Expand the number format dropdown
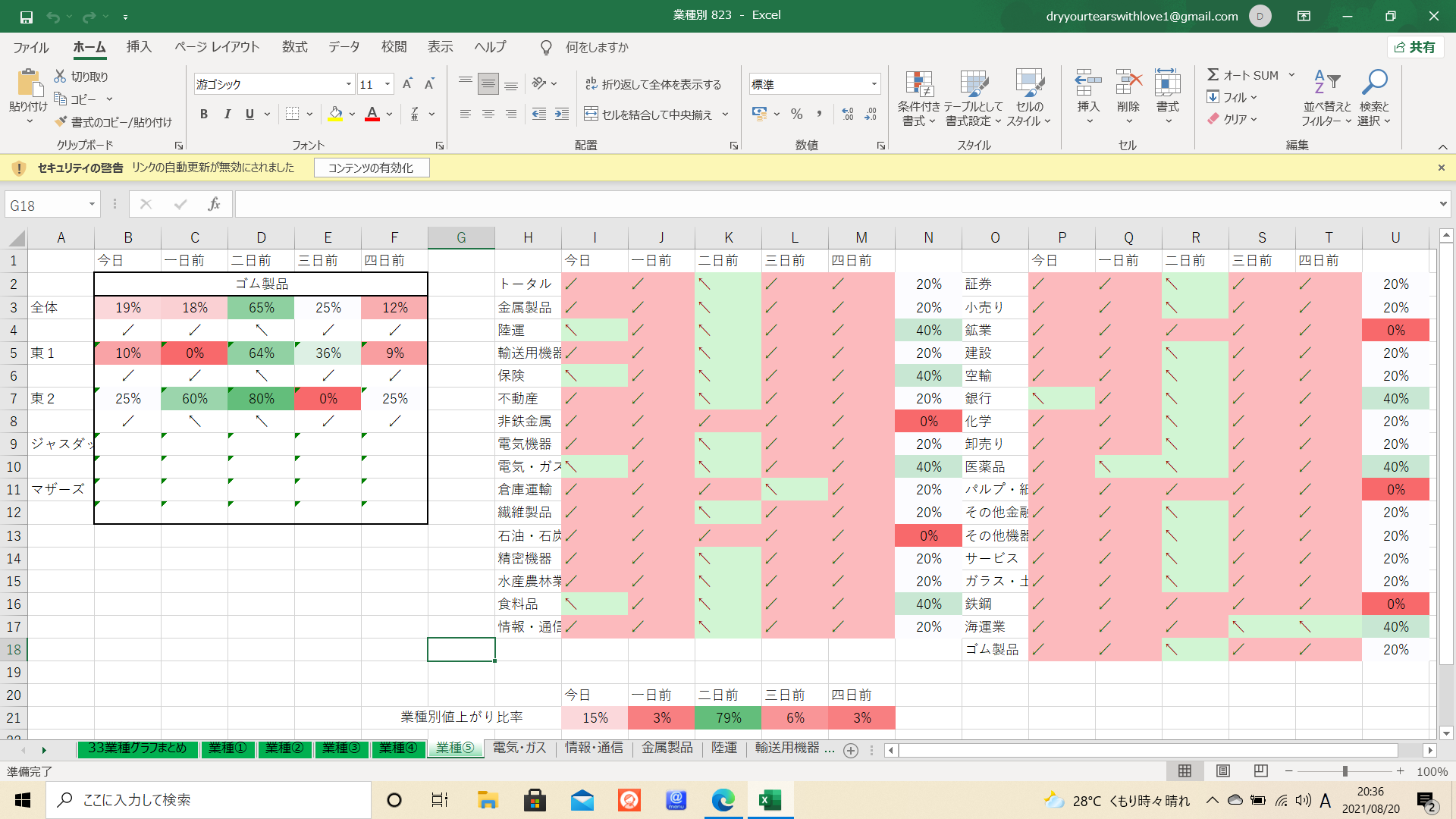The width and height of the screenshot is (1456, 819). click(x=874, y=84)
